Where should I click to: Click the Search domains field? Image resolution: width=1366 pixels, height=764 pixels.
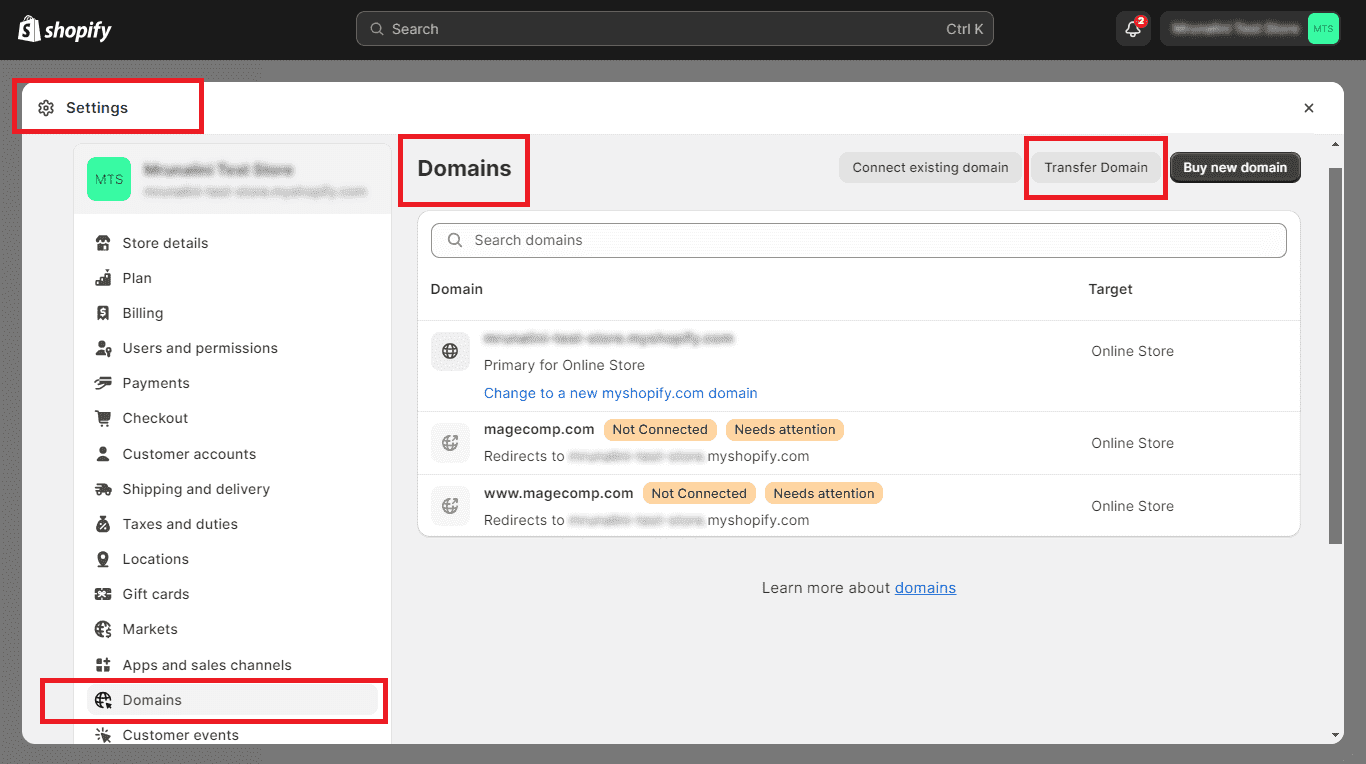tap(859, 240)
